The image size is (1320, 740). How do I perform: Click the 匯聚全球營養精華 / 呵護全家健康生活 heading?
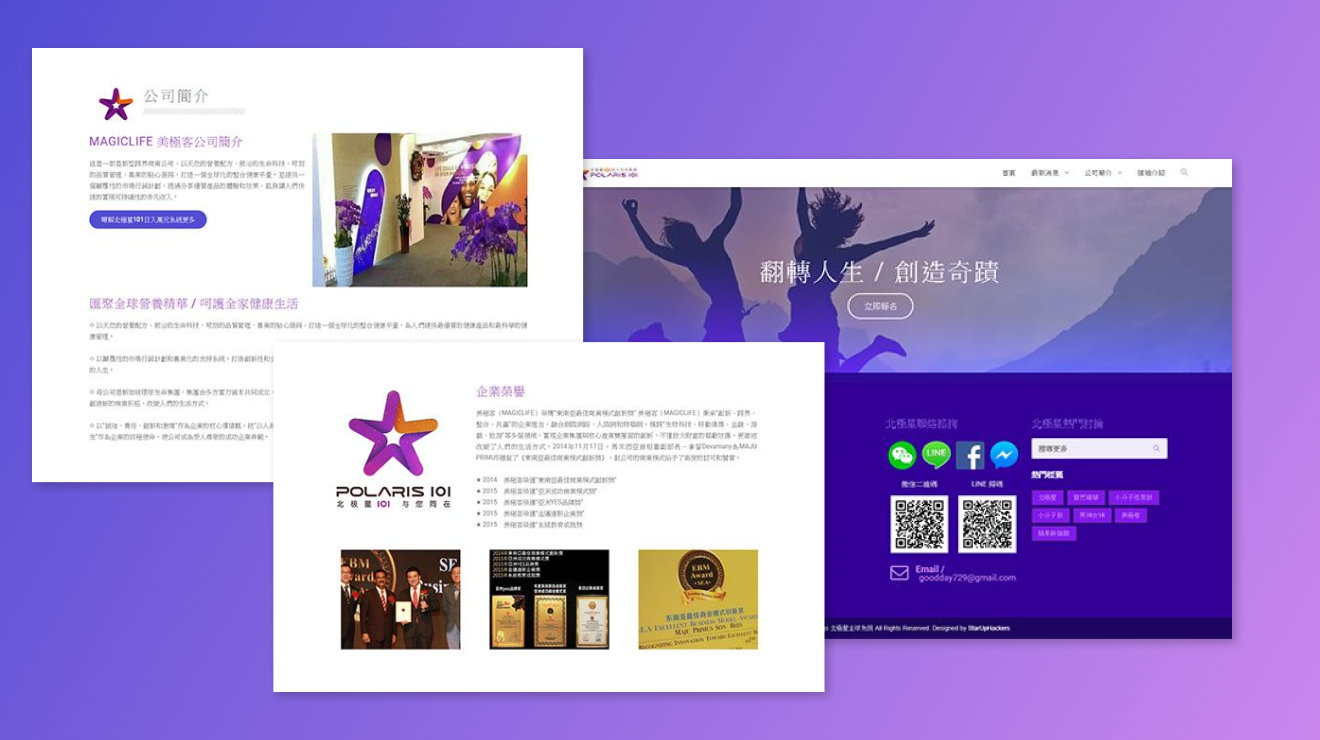click(193, 303)
